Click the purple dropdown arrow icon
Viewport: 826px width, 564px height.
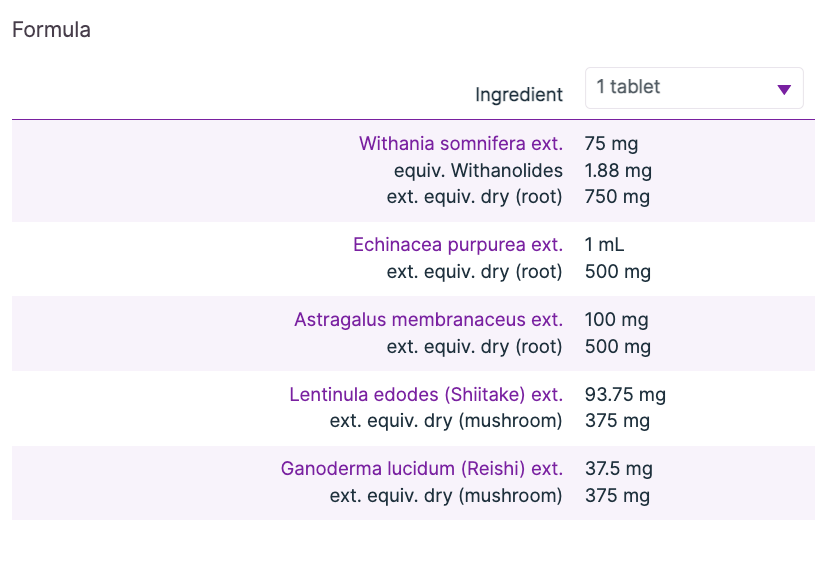pyautogui.click(x=784, y=90)
